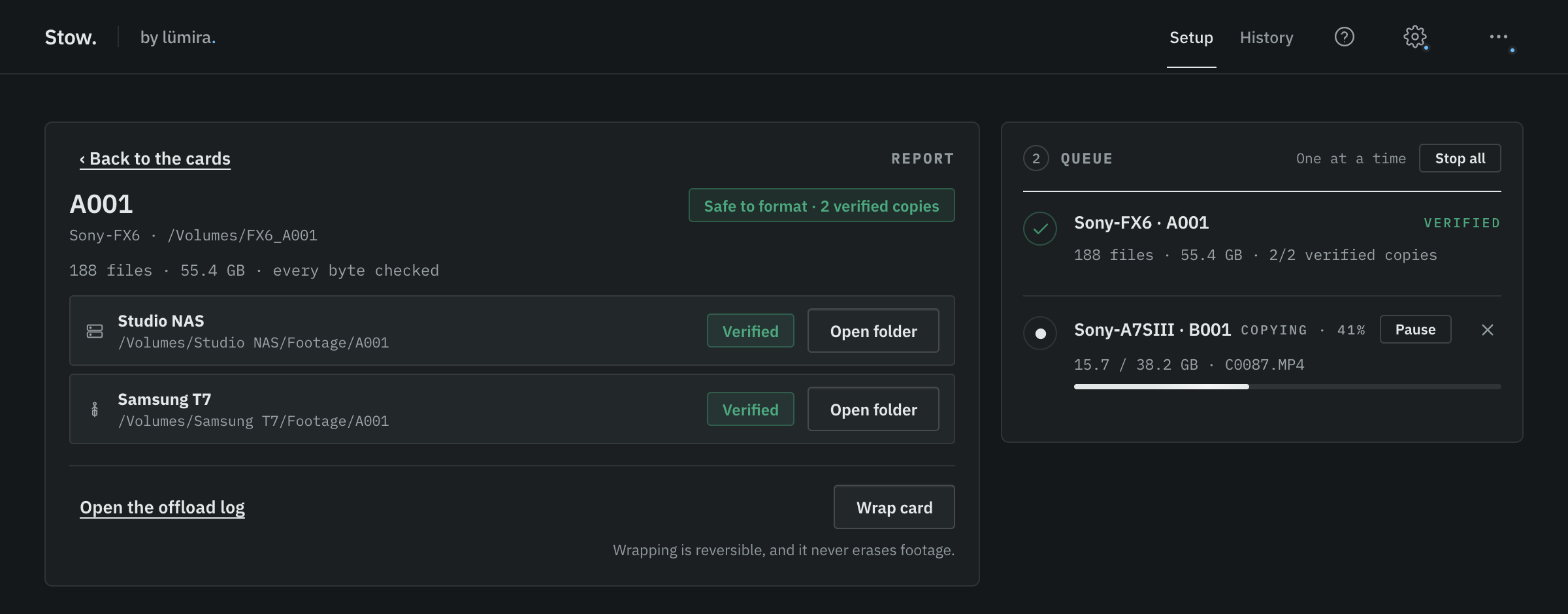Open the three-dot more menu

point(1498,37)
